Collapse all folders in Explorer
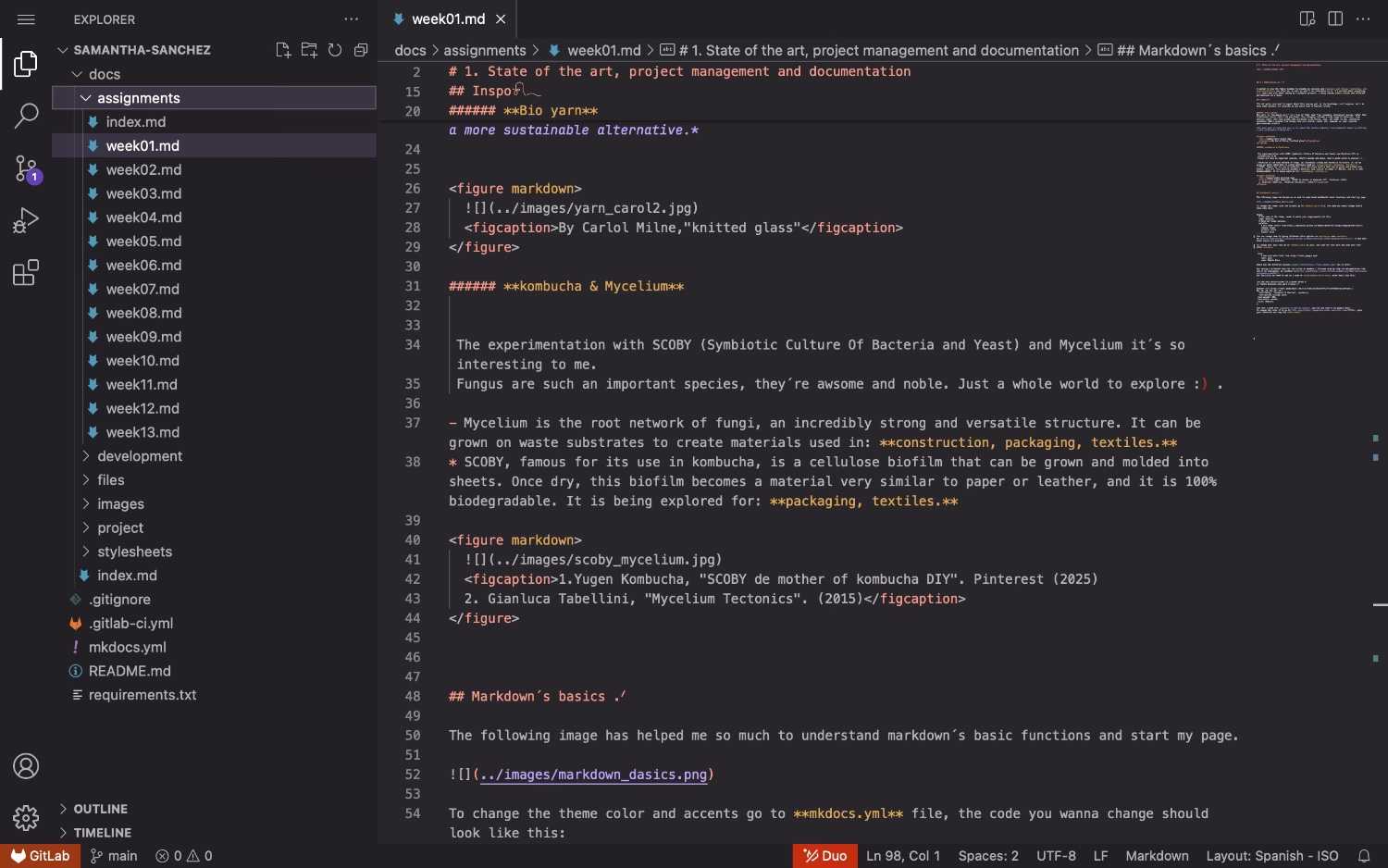1388x868 pixels. (x=361, y=50)
